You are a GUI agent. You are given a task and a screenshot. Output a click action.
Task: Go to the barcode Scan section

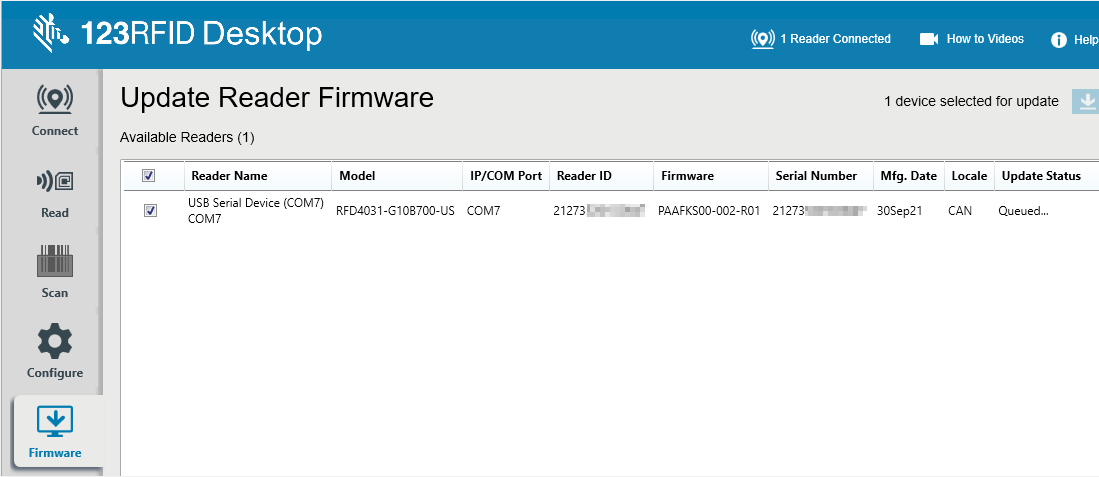55,272
